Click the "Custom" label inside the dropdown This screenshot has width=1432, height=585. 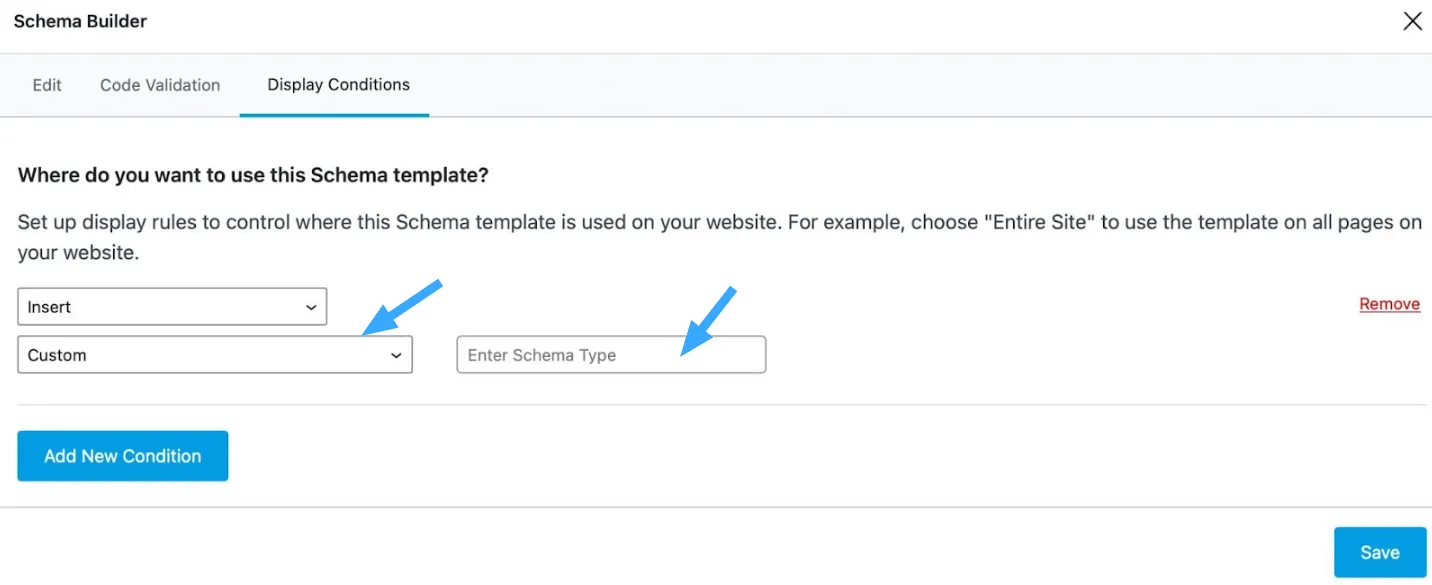coord(57,355)
